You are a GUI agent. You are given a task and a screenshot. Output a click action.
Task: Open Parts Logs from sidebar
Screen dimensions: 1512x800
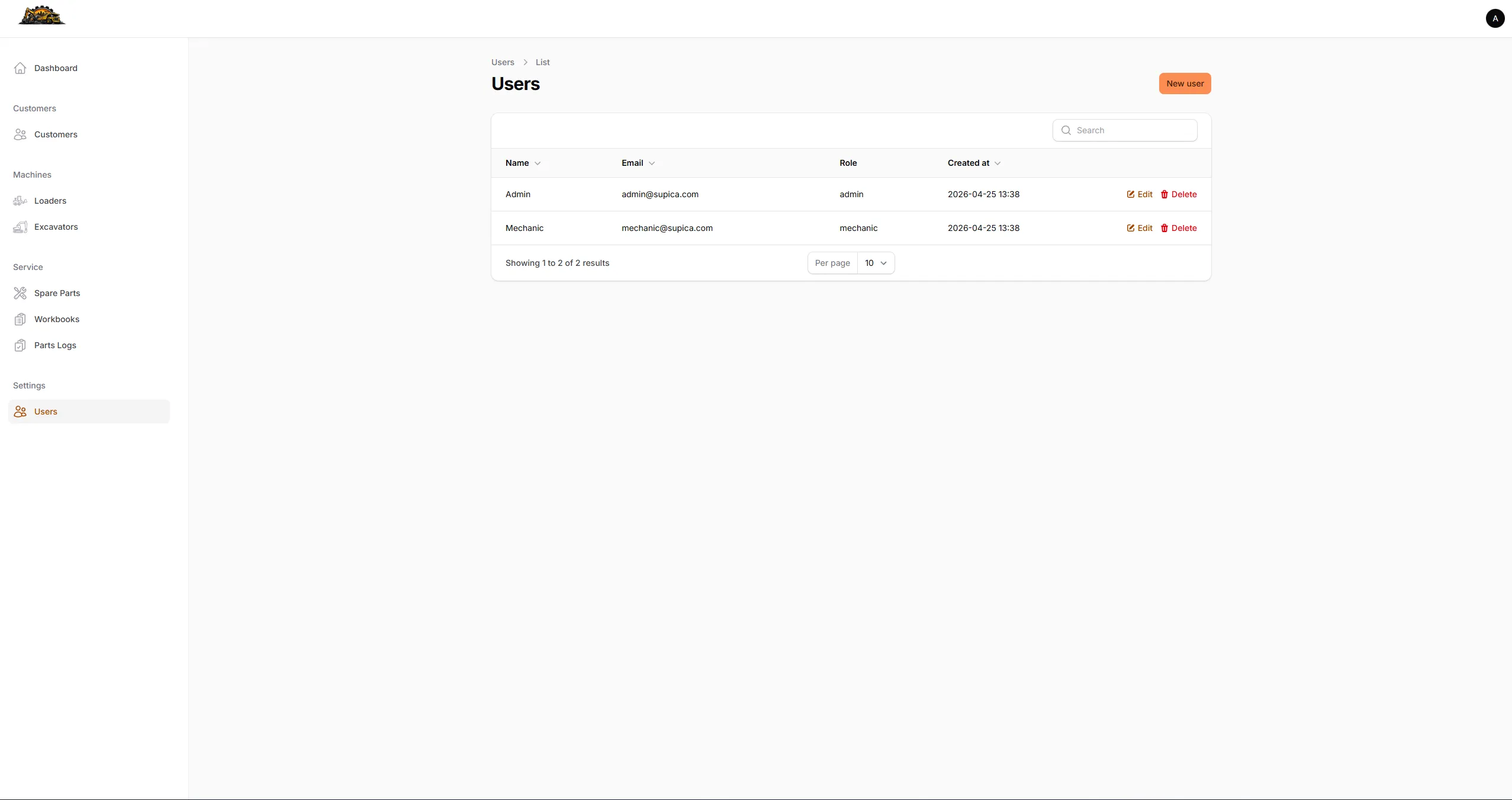pyautogui.click(x=89, y=345)
